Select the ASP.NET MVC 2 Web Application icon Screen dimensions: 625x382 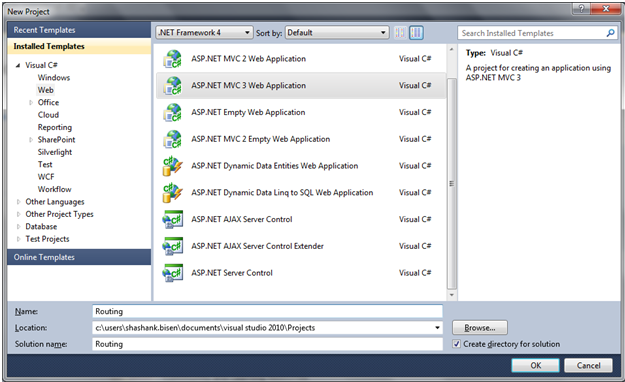(x=173, y=59)
